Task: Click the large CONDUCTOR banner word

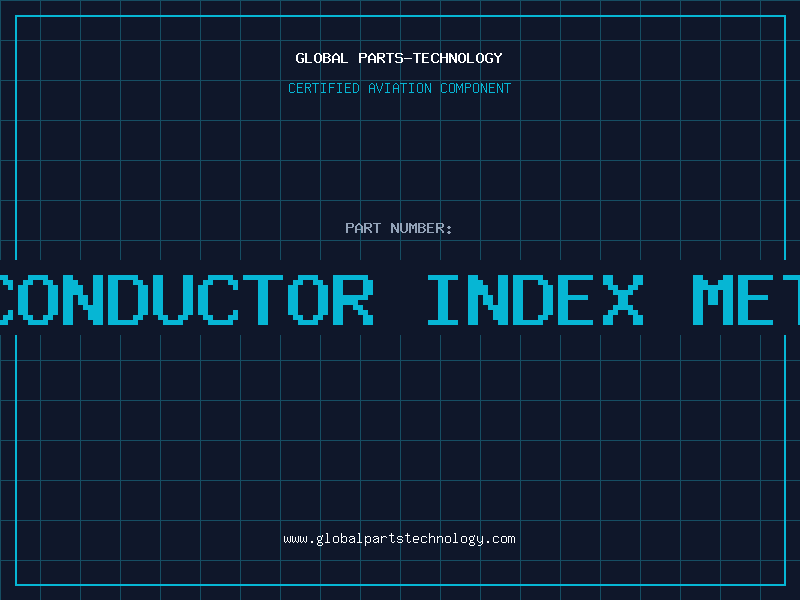Action: tap(187, 300)
